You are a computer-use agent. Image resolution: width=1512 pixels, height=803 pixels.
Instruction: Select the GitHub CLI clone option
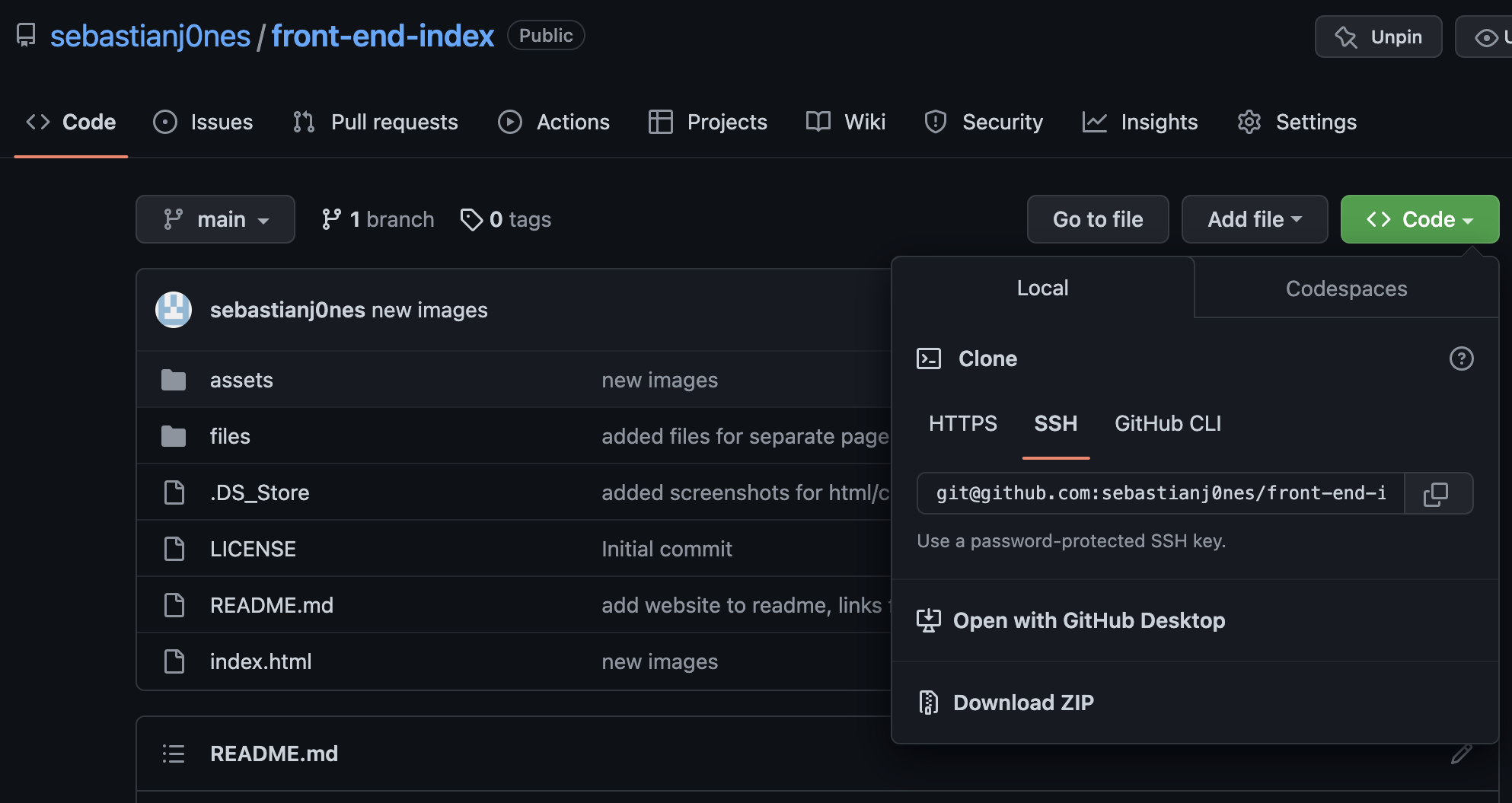pyautogui.click(x=1168, y=423)
